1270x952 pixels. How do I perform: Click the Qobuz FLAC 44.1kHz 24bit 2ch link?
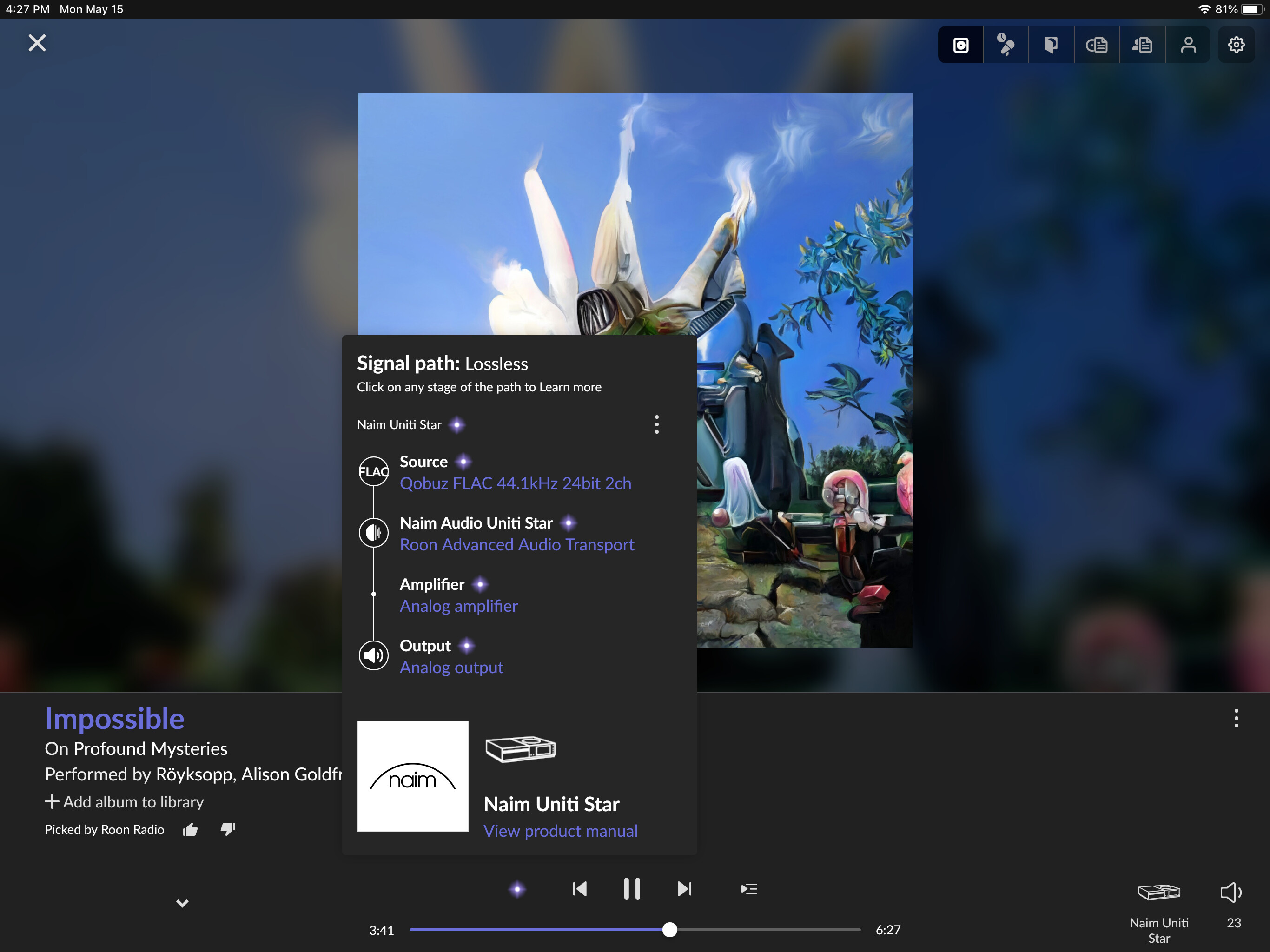(x=515, y=483)
